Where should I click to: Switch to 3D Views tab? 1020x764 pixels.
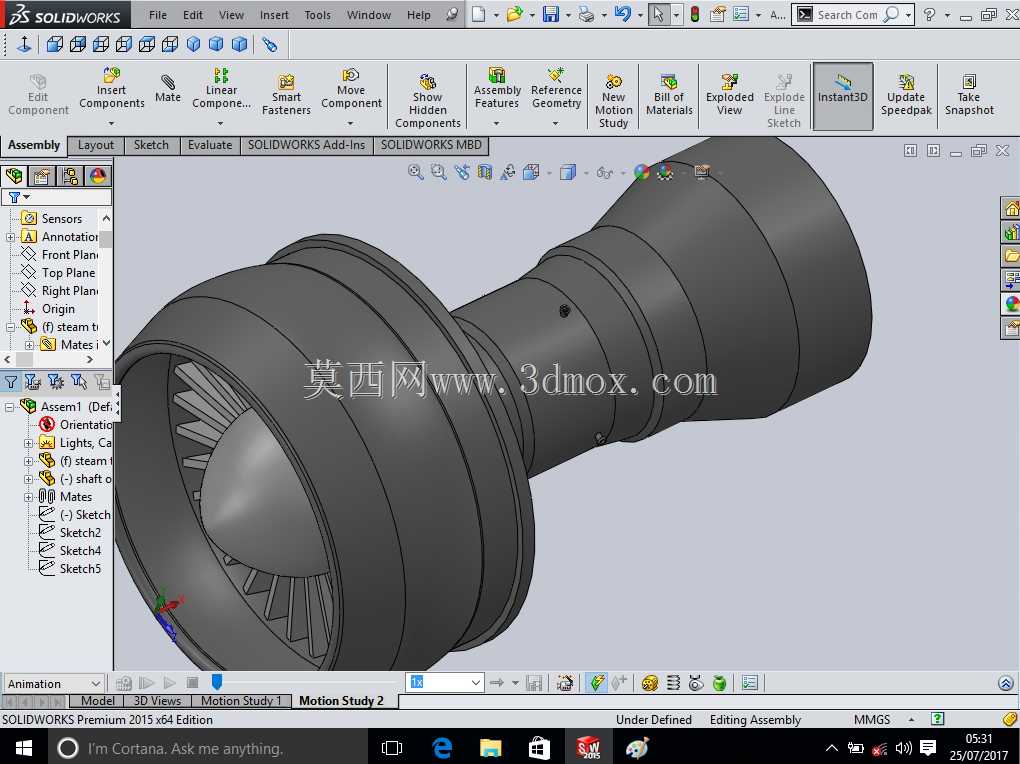pos(157,701)
